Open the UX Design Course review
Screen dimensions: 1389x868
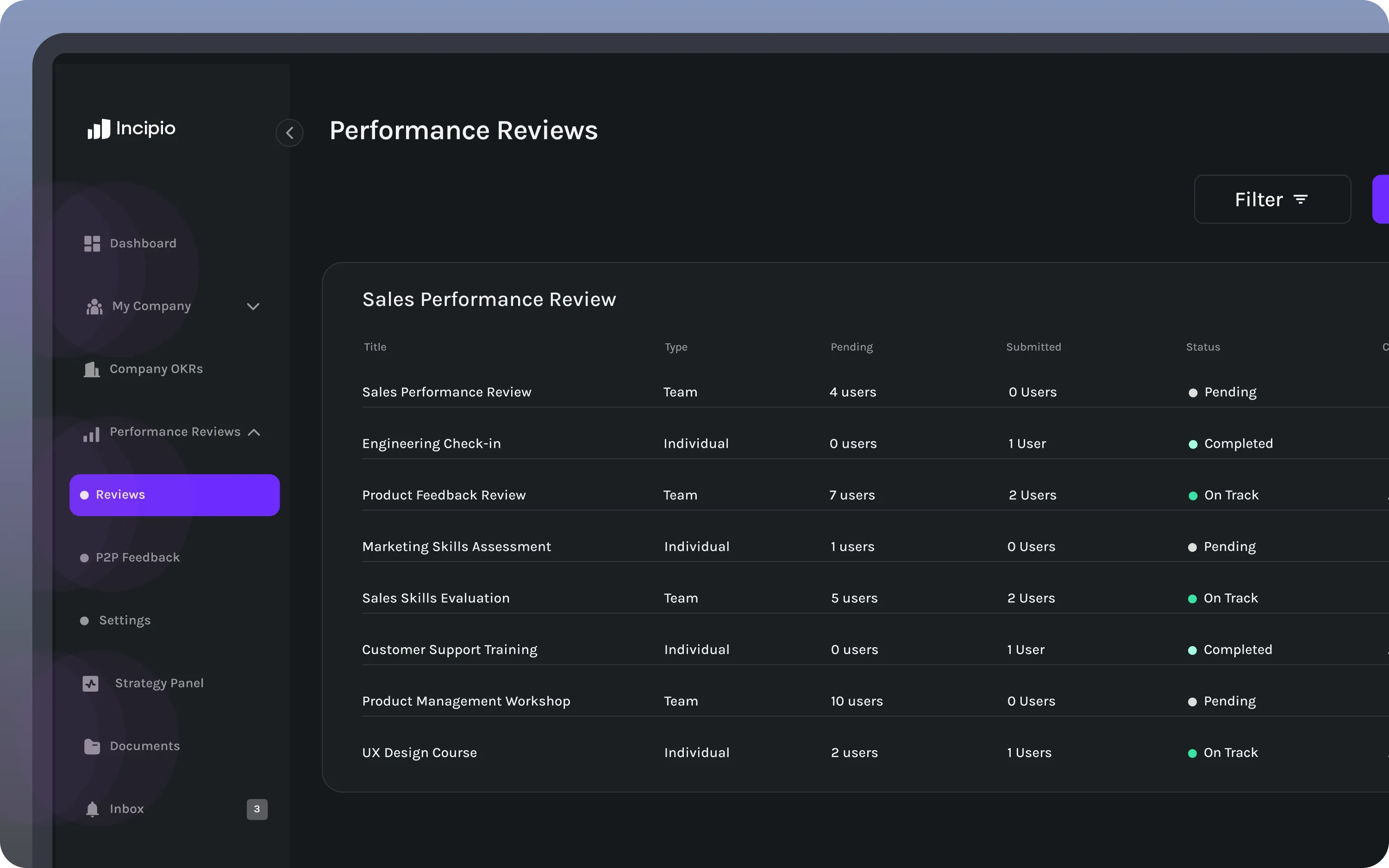coord(419,753)
